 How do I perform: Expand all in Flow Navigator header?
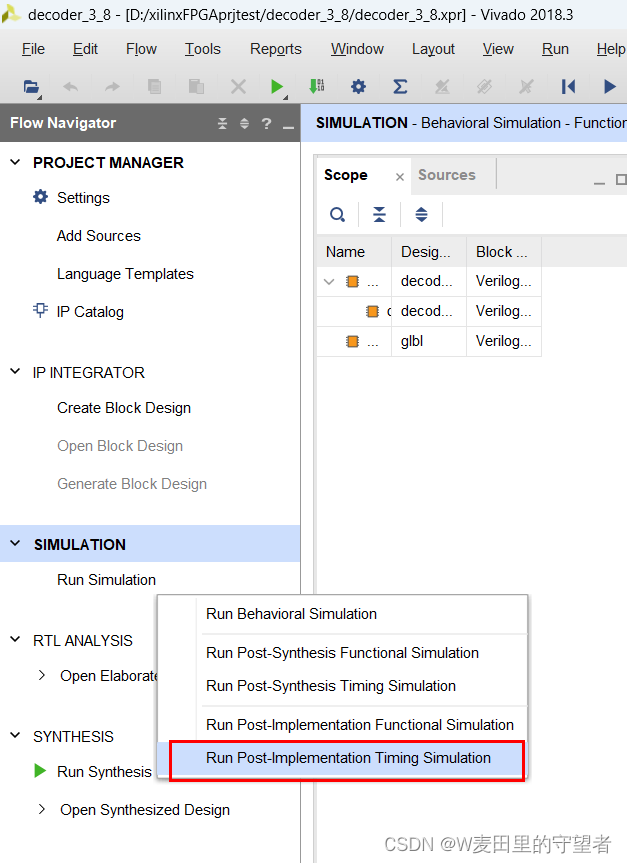pos(244,123)
